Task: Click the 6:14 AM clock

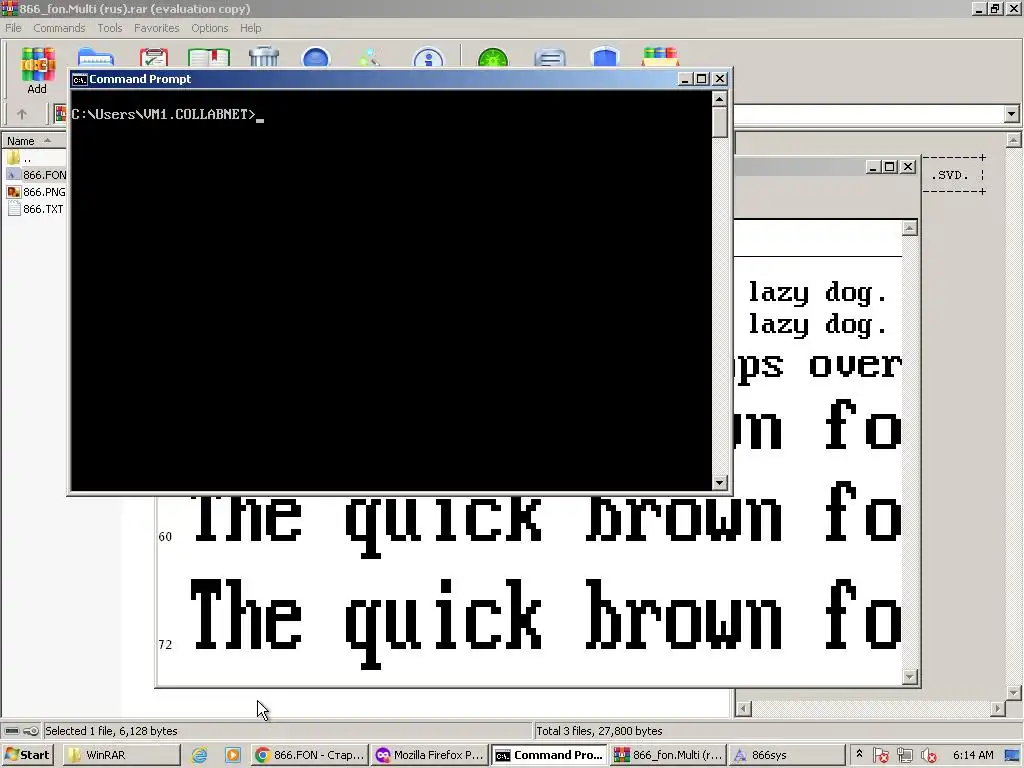Action: tap(973, 755)
